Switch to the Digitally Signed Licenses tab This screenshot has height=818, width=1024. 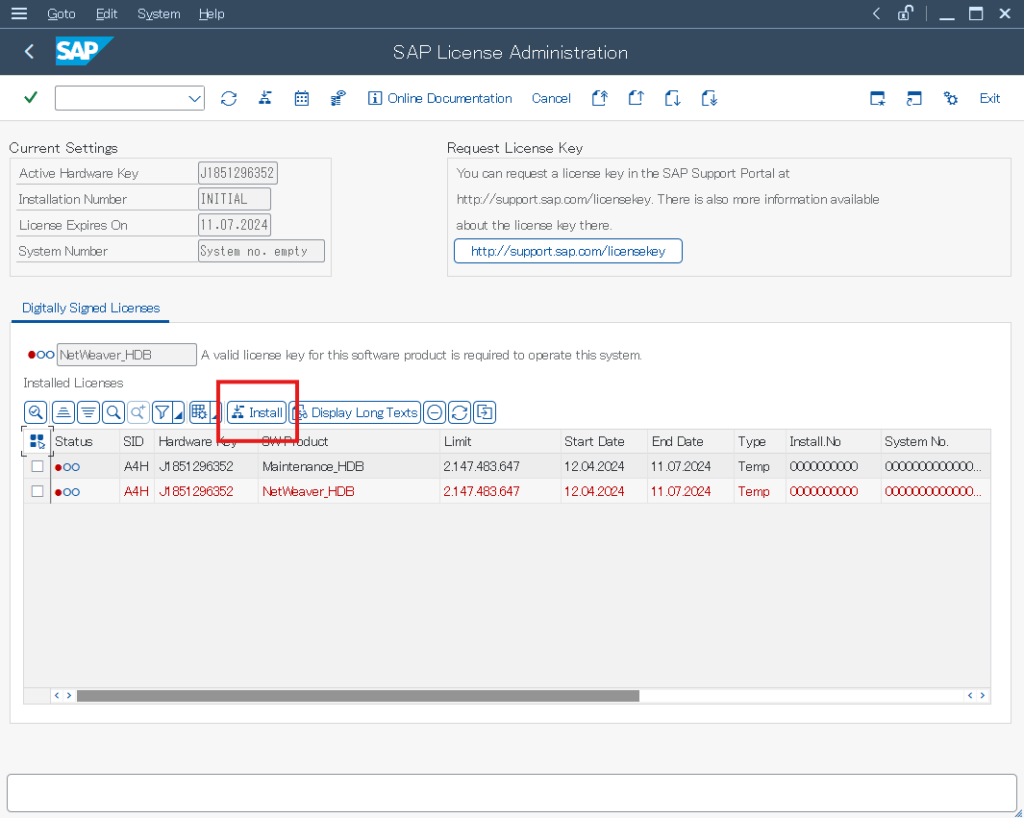(x=90, y=307)
